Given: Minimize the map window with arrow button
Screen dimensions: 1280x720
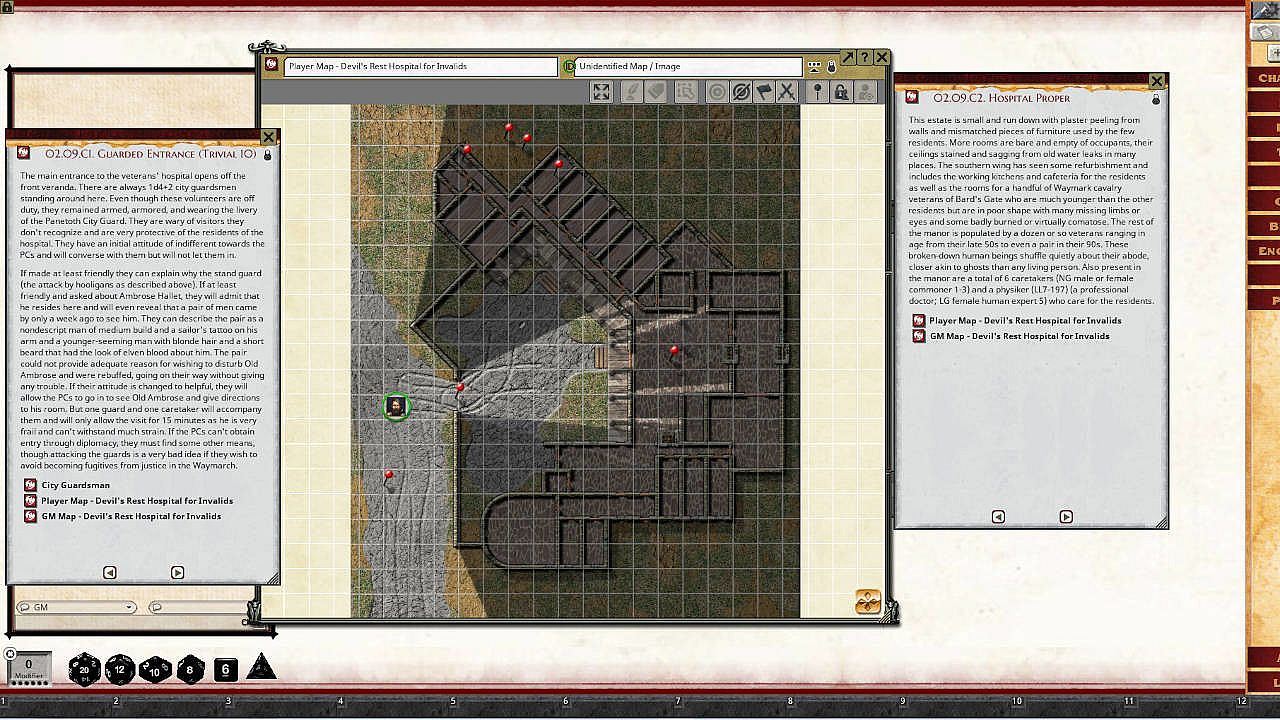Looking at the screenshot, I should tap(848, 58).
